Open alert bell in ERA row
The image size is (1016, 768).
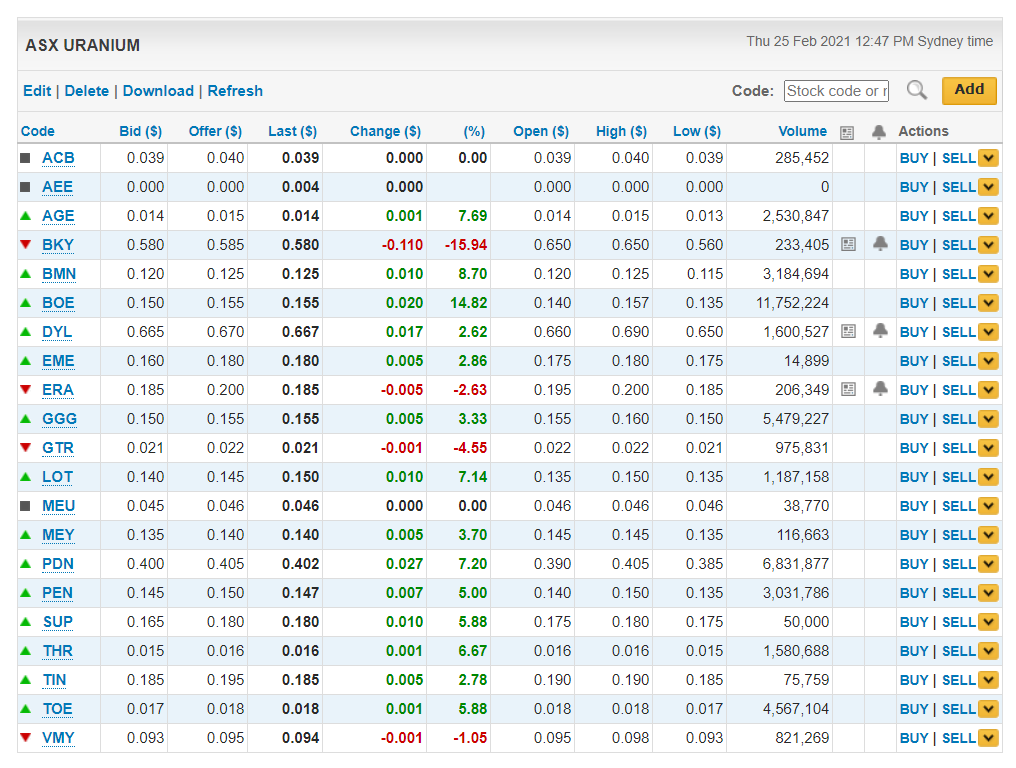click(880, 389)
